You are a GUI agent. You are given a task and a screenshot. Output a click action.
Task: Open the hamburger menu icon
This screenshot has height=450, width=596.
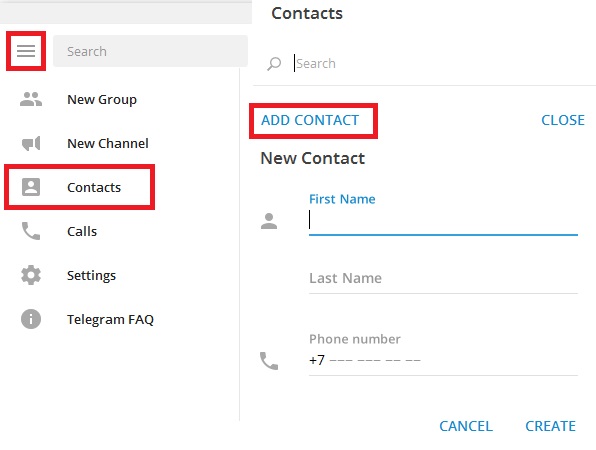click(26, 51)
